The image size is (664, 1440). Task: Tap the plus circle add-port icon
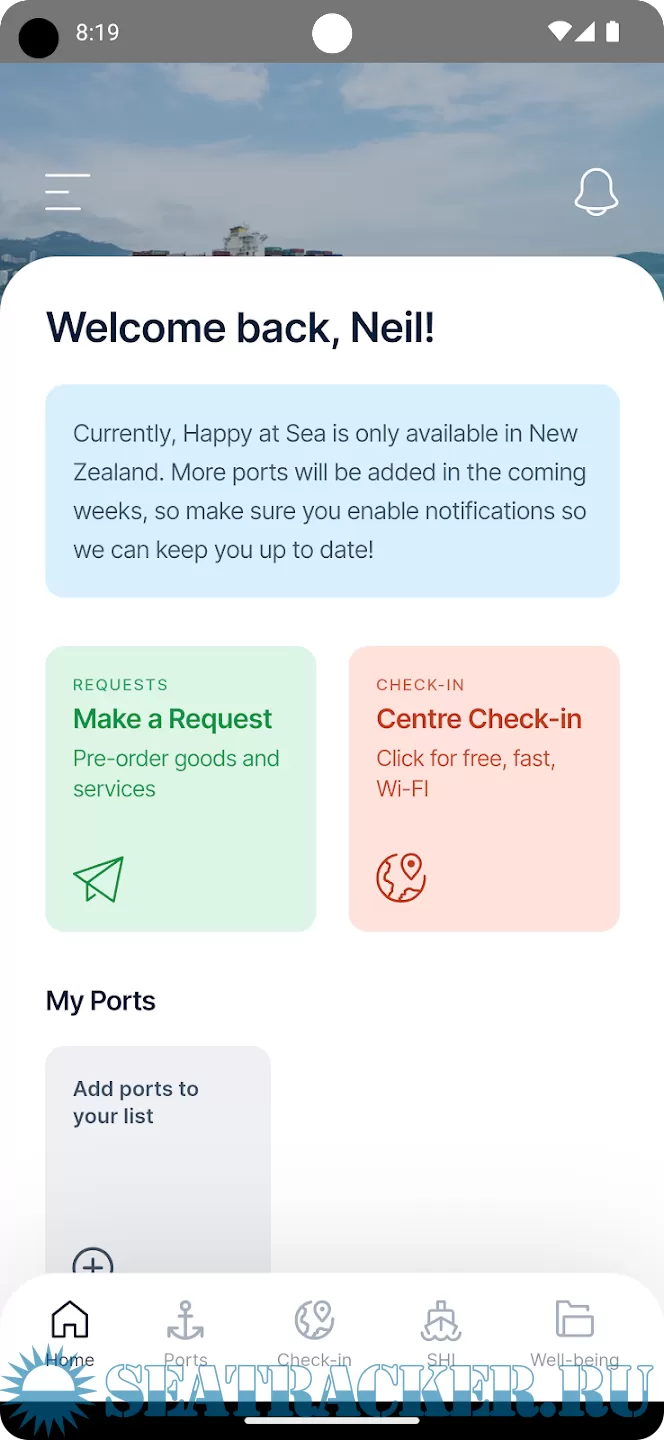(93, 1264)
